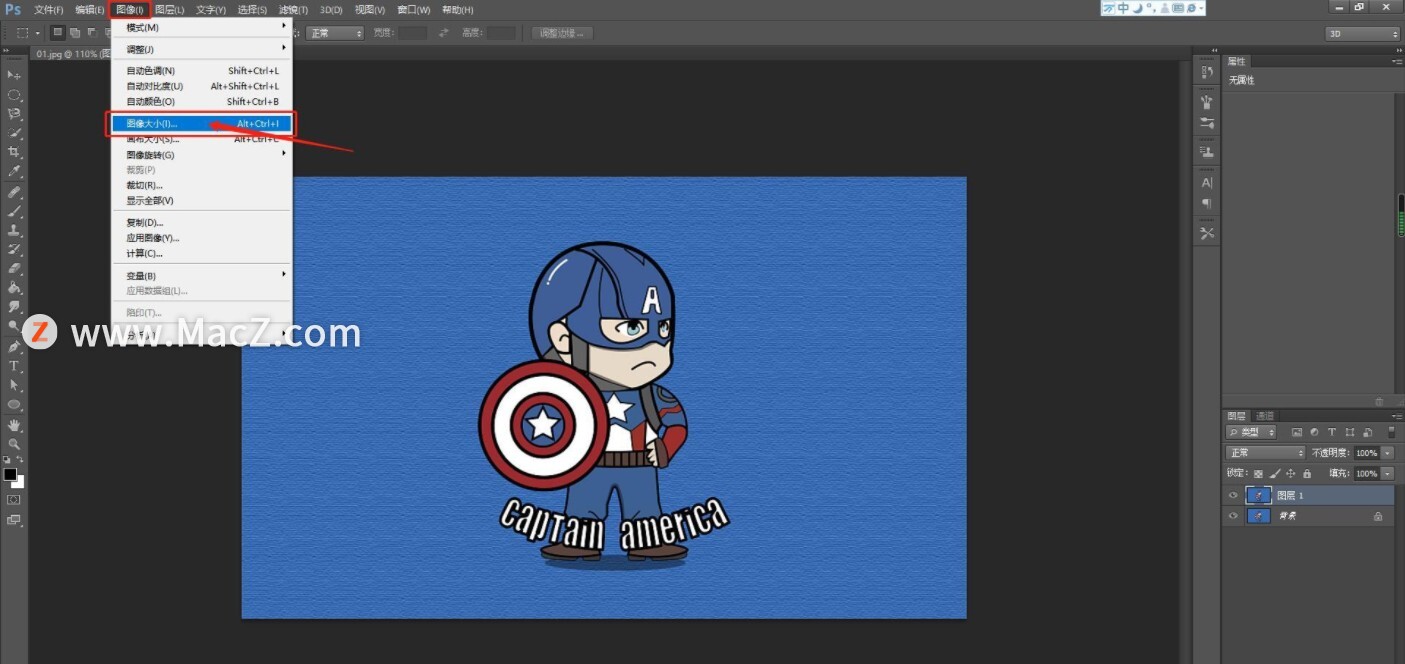1405x664 pixels.
Task: Open the selection style 正常 dropdown
Action: (335, 33)
